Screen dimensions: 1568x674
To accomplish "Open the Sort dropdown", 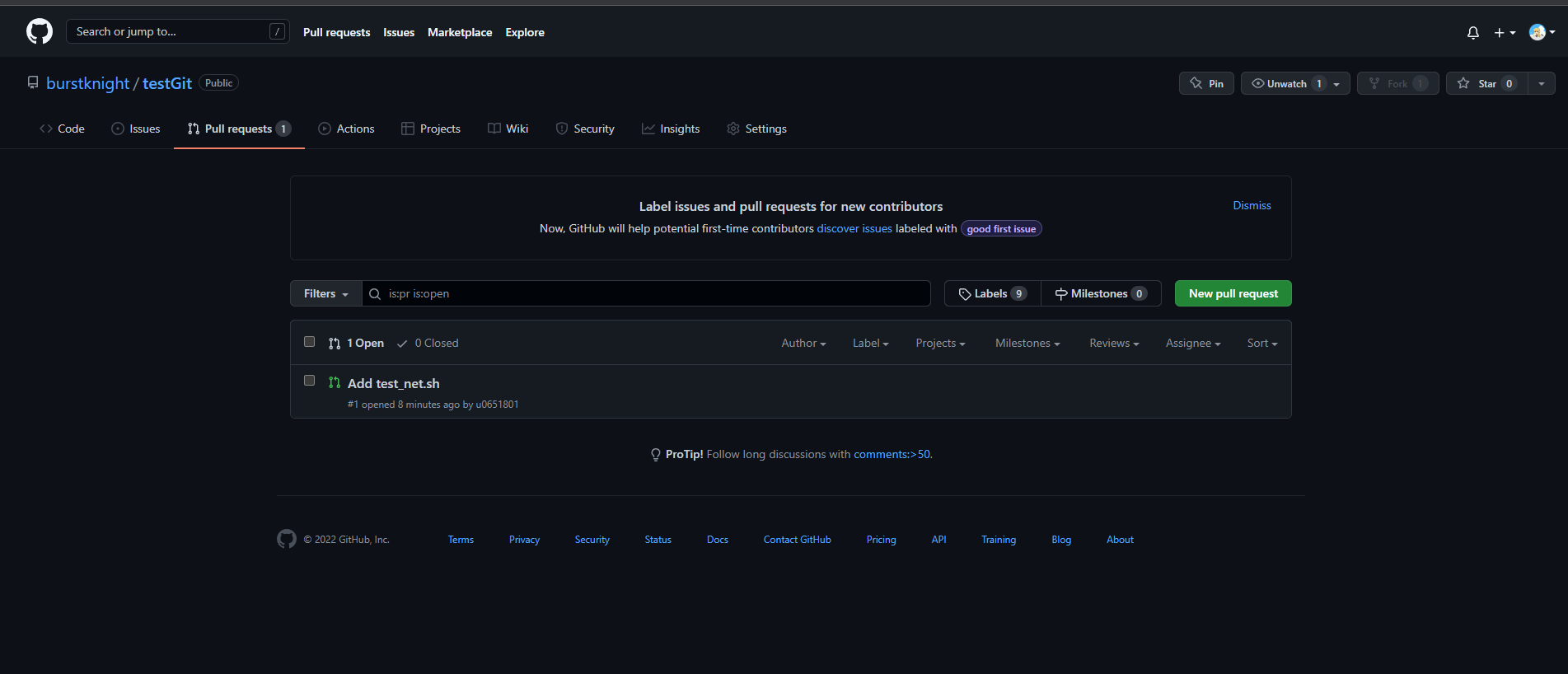I will [1262, 344].
